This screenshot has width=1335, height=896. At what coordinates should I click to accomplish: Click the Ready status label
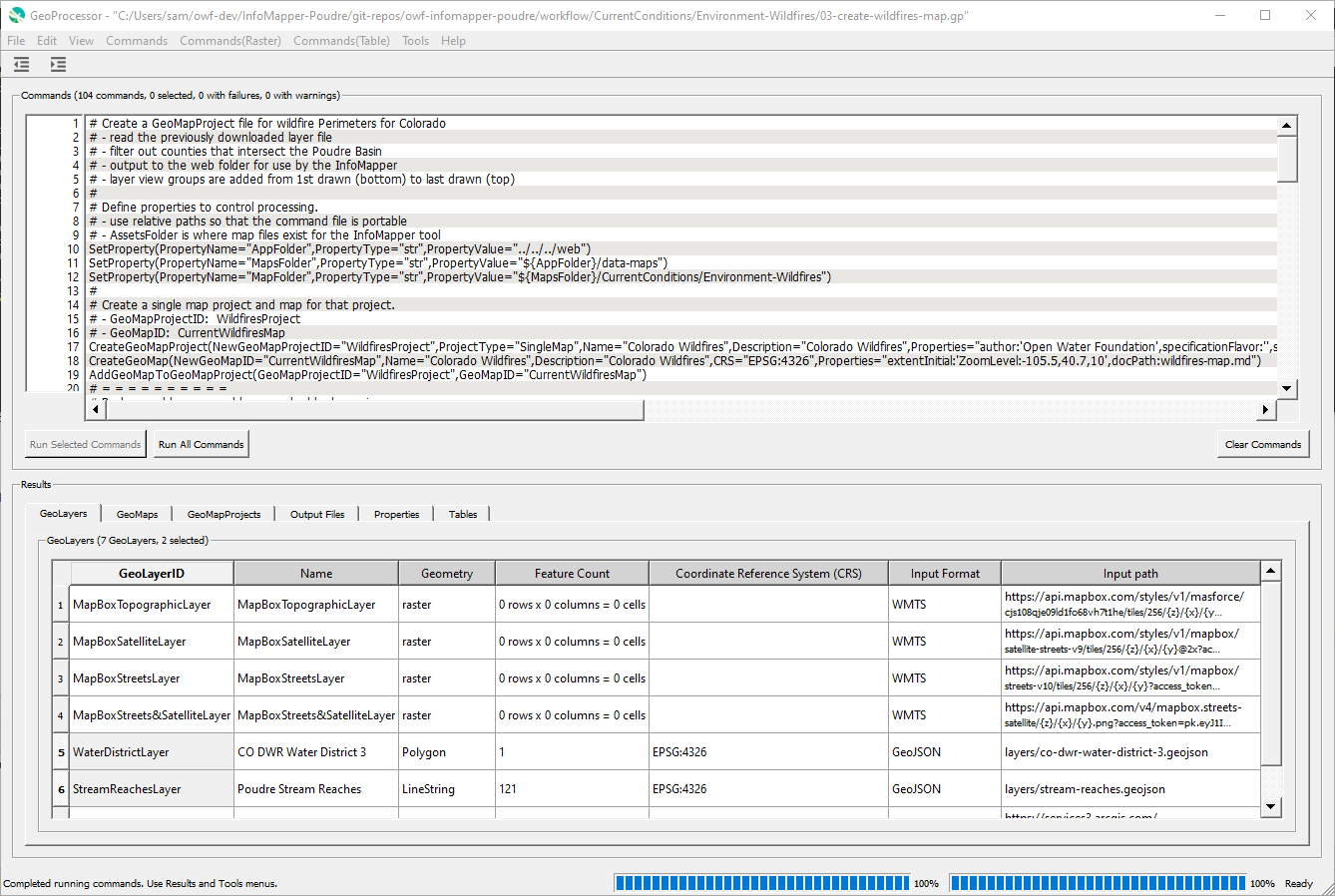1298,883
